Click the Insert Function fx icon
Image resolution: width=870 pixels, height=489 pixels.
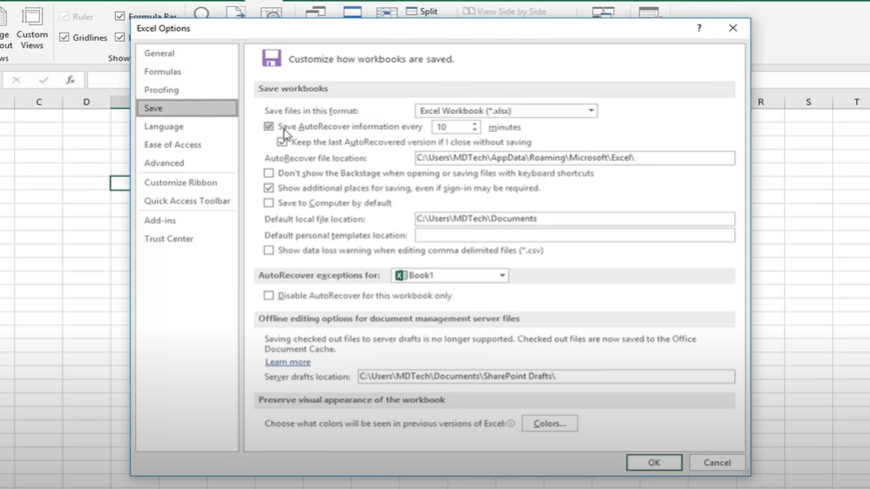click(70, 80)
